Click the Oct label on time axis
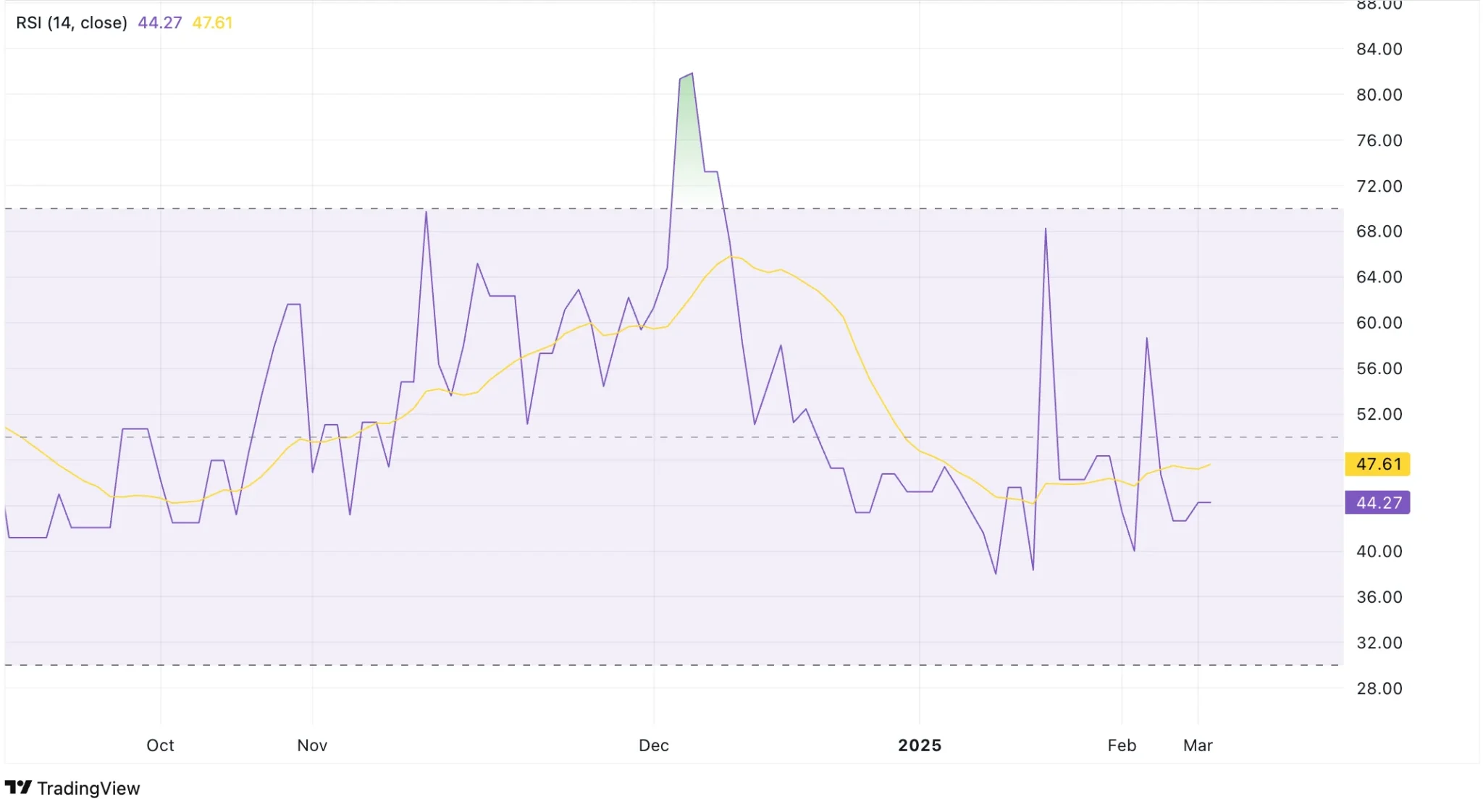 pyautogui.click(x=160, y=745)
